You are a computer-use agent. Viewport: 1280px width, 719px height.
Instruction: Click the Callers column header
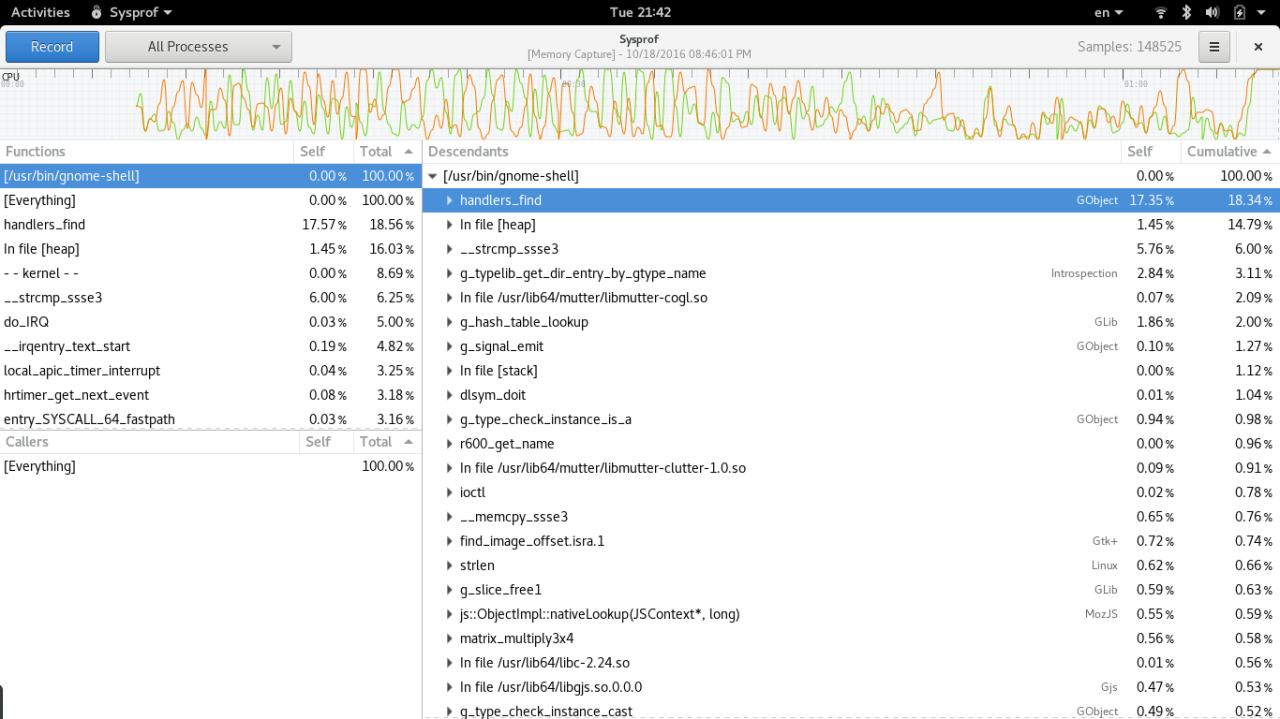[x=147, y=441]
